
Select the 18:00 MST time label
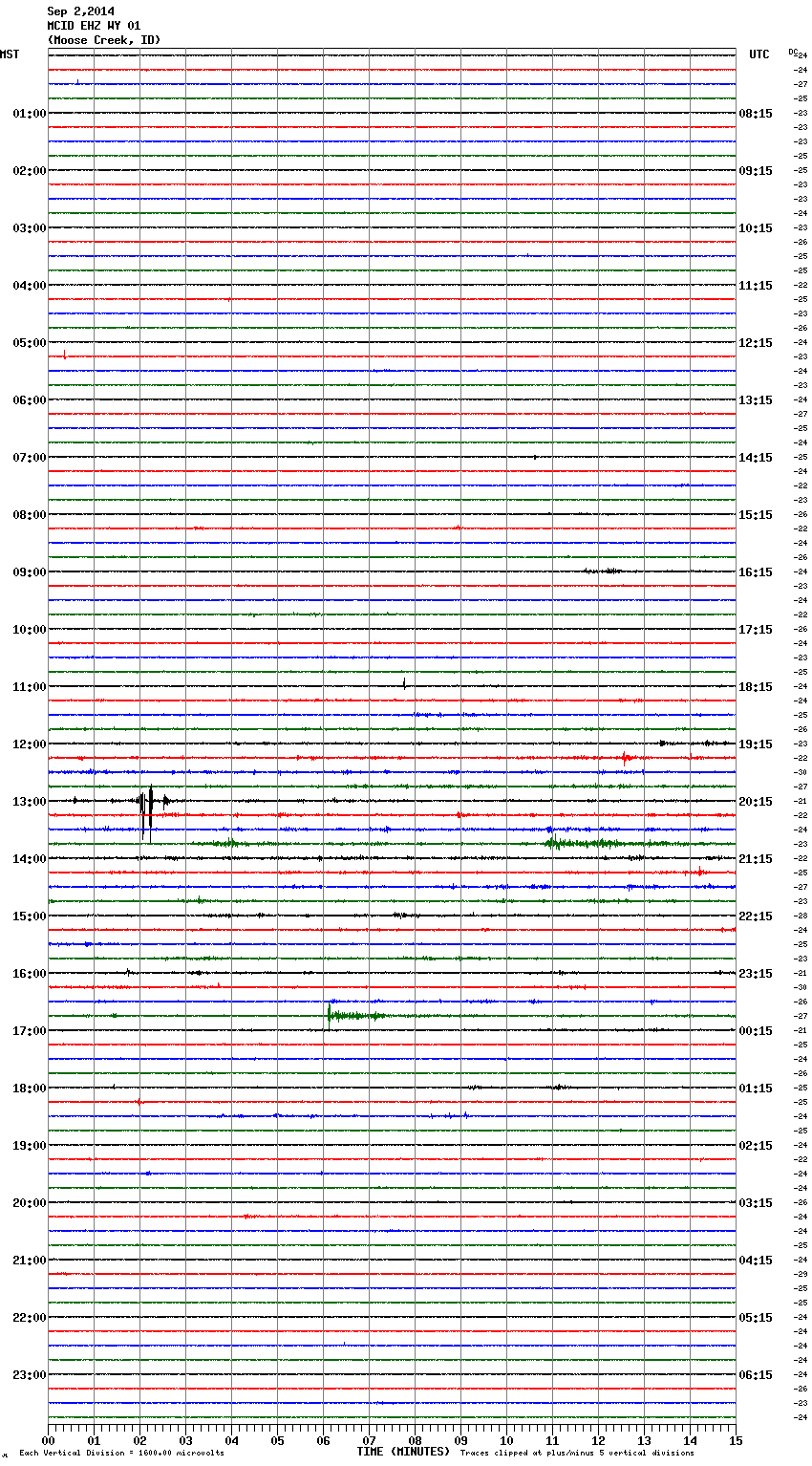point(29,1089)
